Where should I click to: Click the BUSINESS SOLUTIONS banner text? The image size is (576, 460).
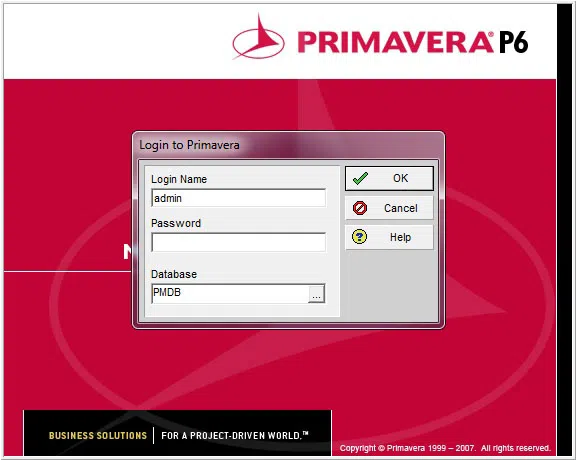[x=98, y=435]
